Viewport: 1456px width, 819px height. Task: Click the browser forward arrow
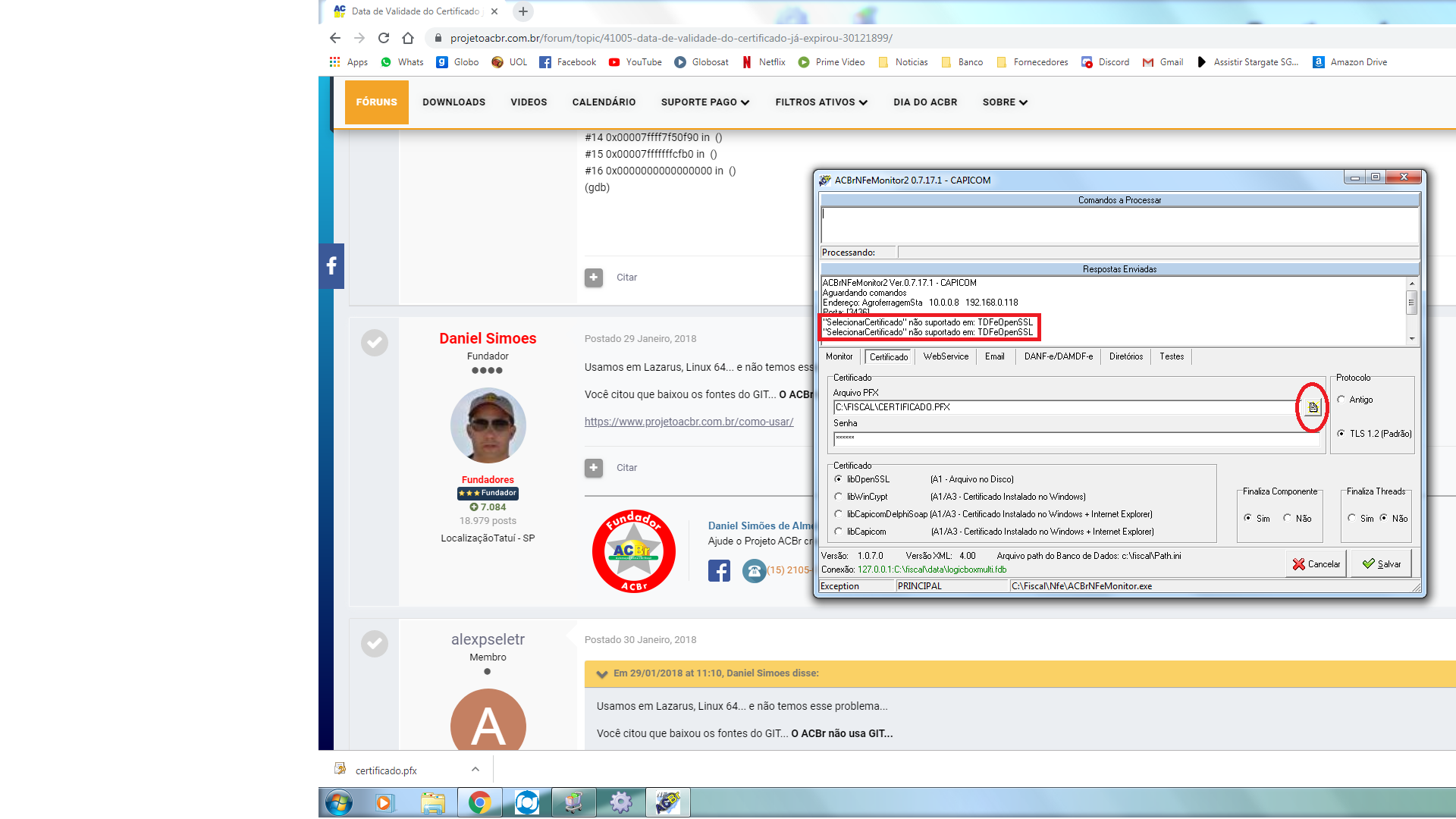coord(359,38)
